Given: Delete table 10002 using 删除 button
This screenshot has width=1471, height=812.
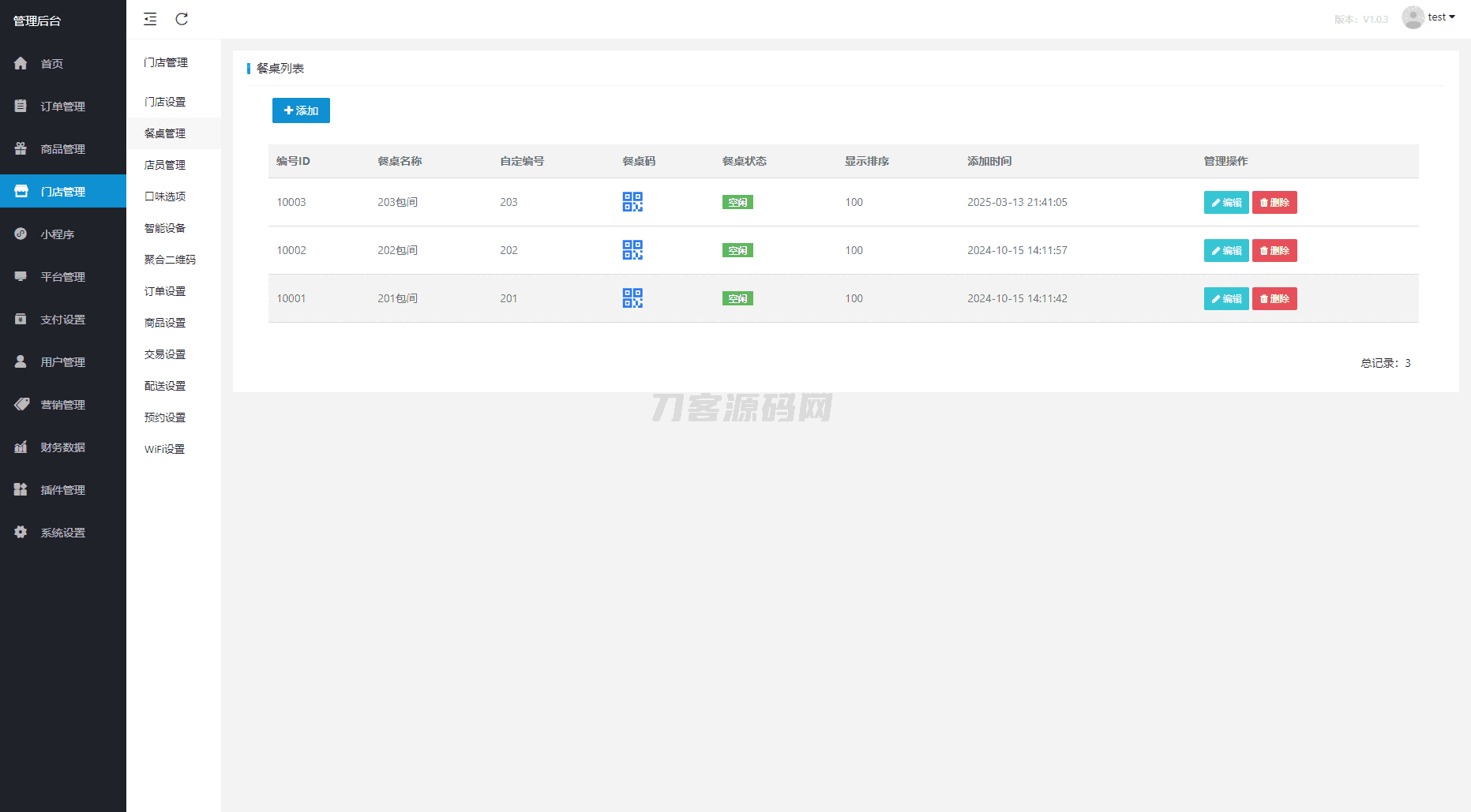Looking at the screenshot, I should (1274, 251).
